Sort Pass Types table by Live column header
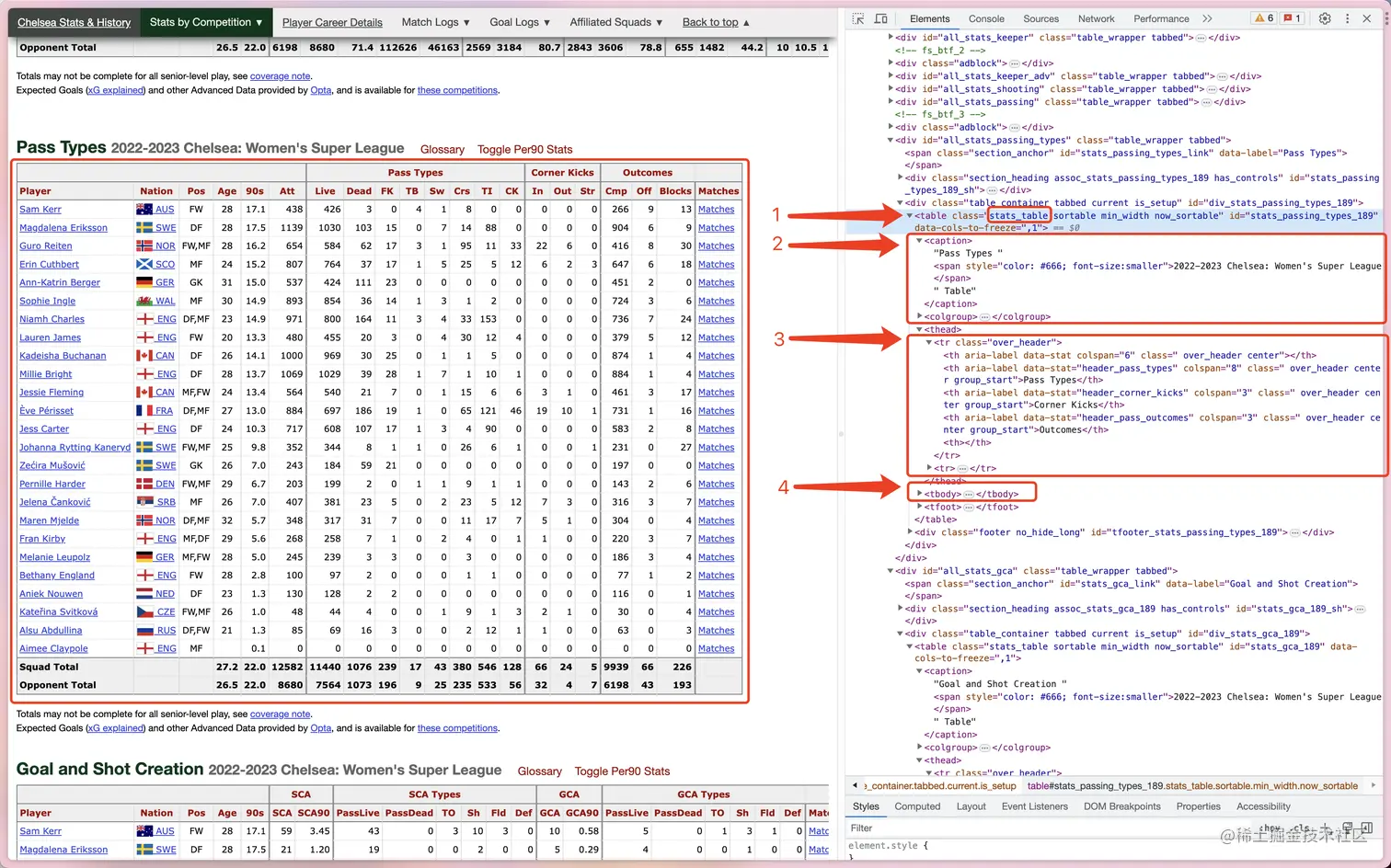 click(326, 191)
